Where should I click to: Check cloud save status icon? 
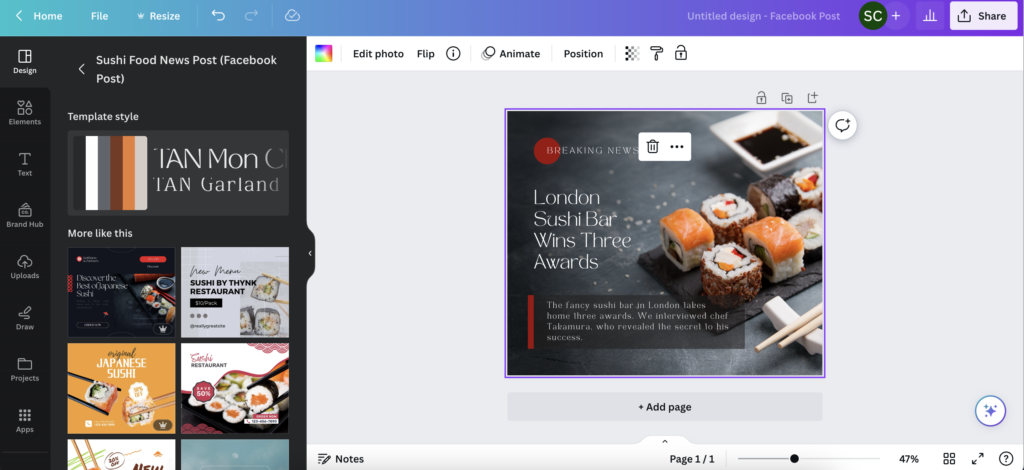click(293, 16)
